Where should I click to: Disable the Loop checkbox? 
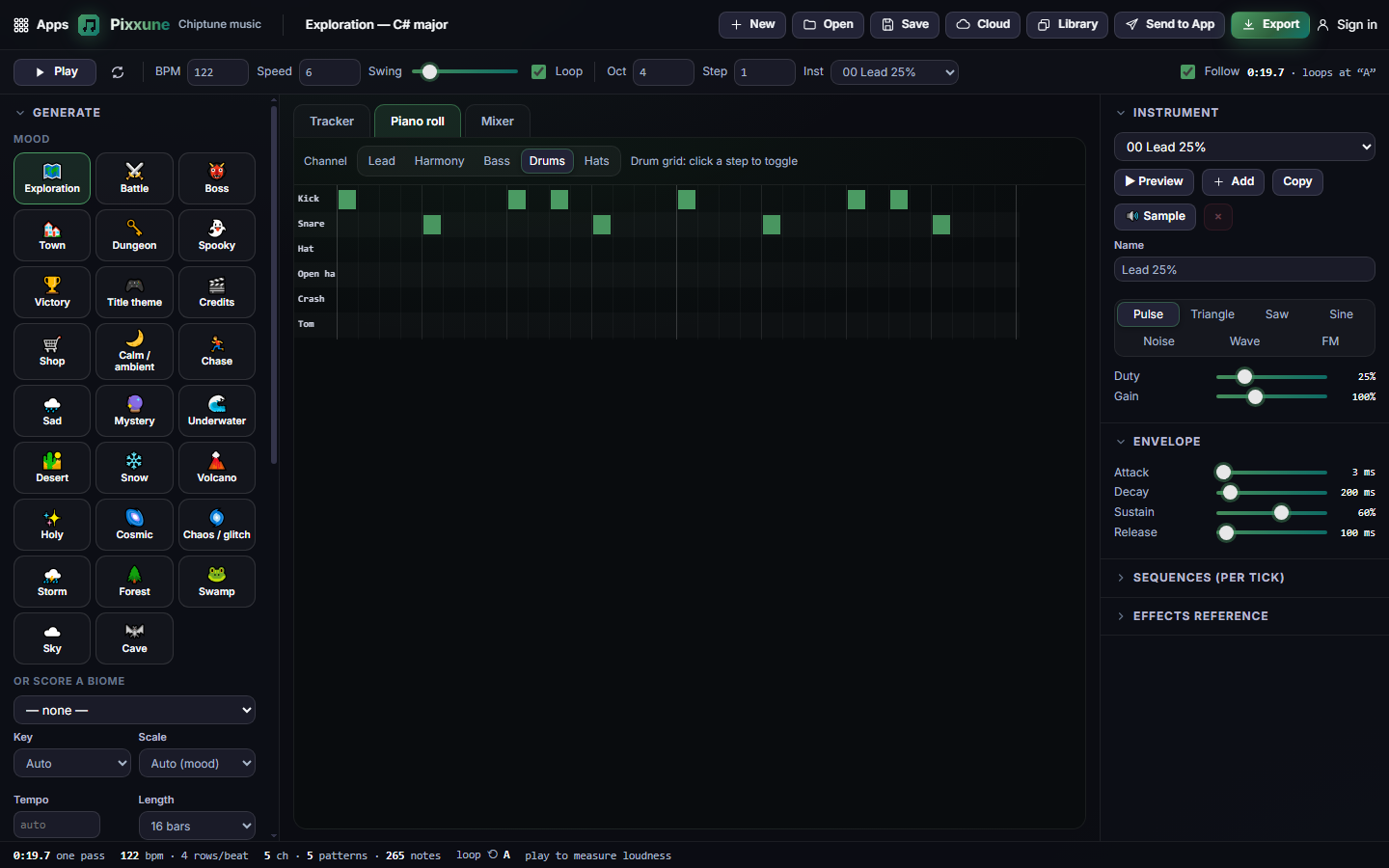click(538, 72)
